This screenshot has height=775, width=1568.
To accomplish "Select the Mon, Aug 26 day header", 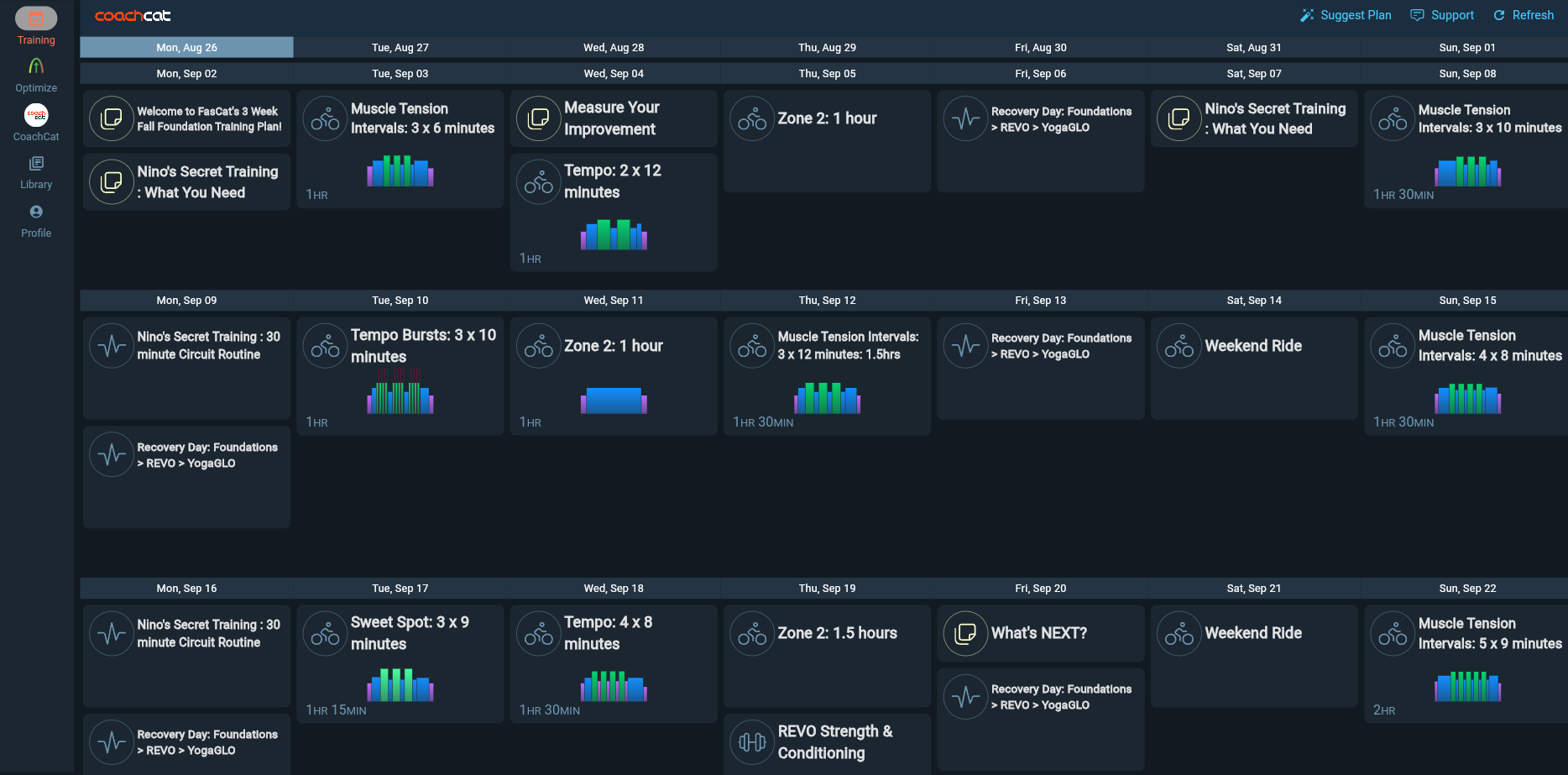I will pyautogui.click(x=186, y=48).
